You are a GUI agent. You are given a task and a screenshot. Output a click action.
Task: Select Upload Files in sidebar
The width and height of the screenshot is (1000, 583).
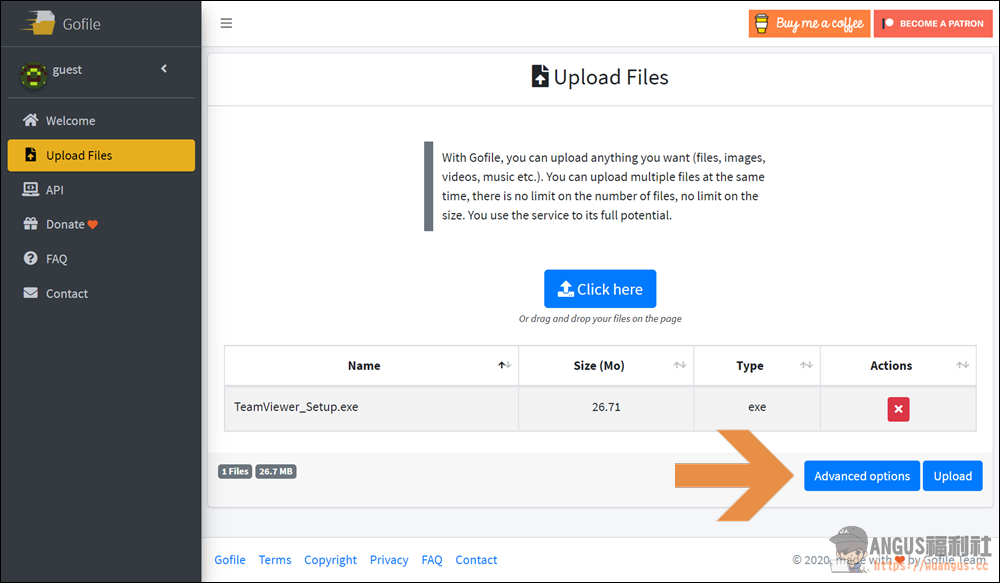click(x=101, y=155)
